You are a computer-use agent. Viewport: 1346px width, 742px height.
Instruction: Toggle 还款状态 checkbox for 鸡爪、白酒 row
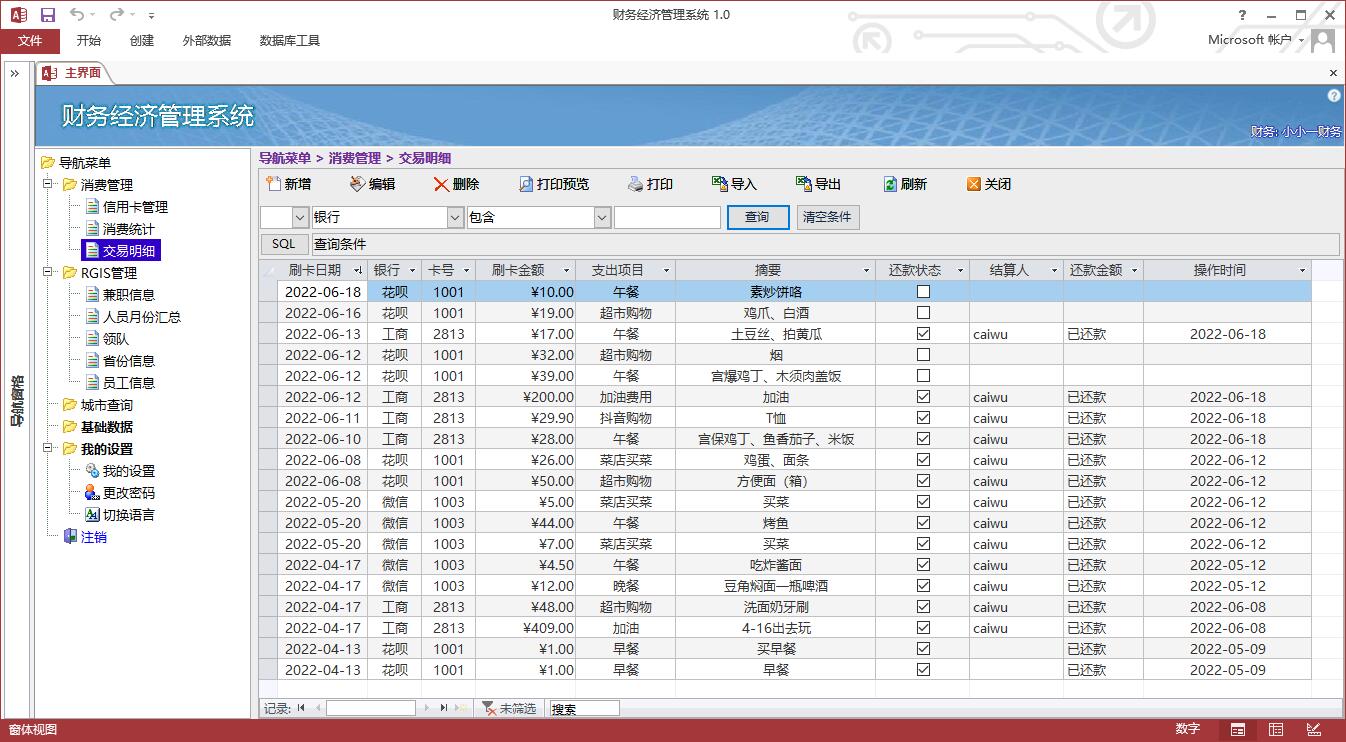click(923, 313)
